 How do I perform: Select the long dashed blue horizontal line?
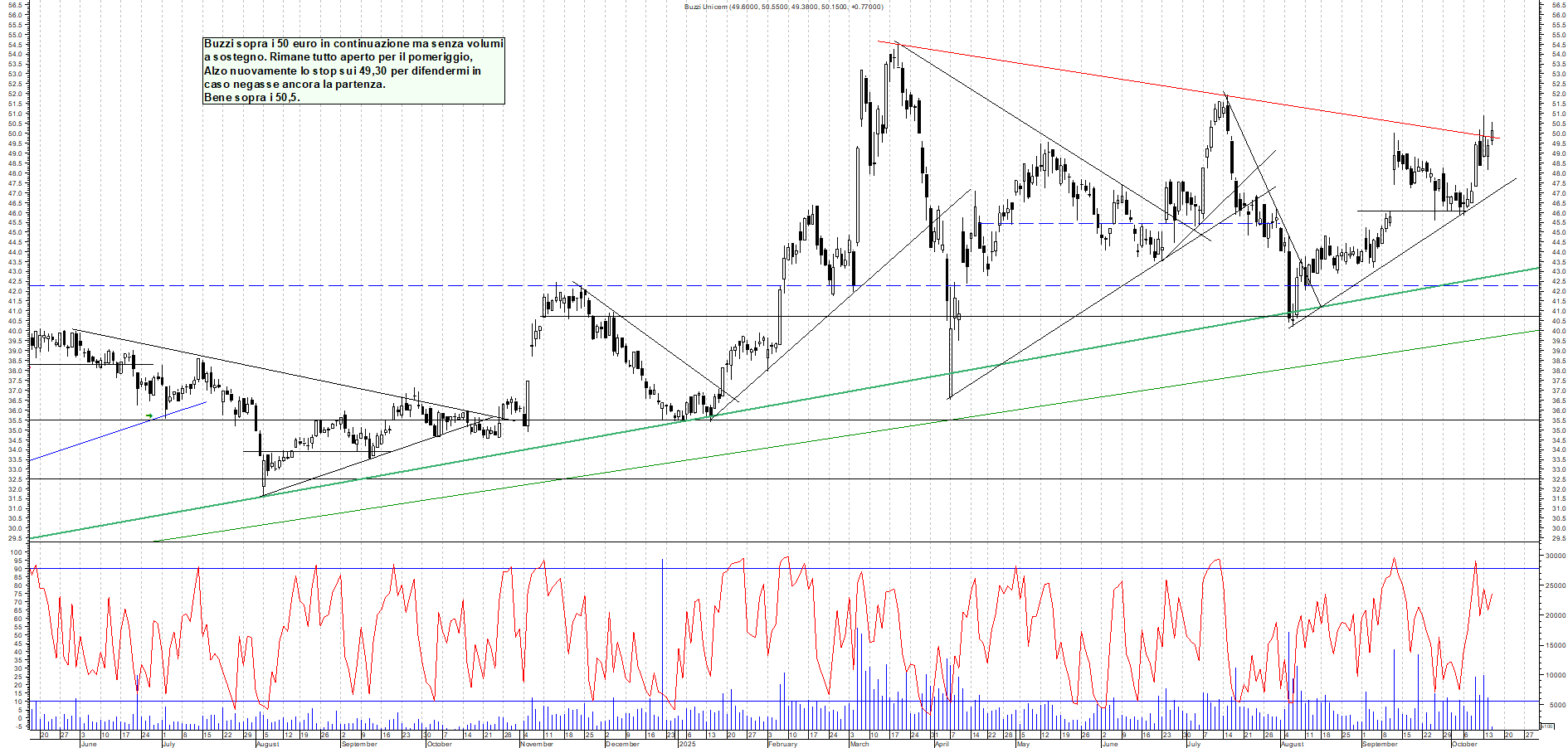coord(332,285)
